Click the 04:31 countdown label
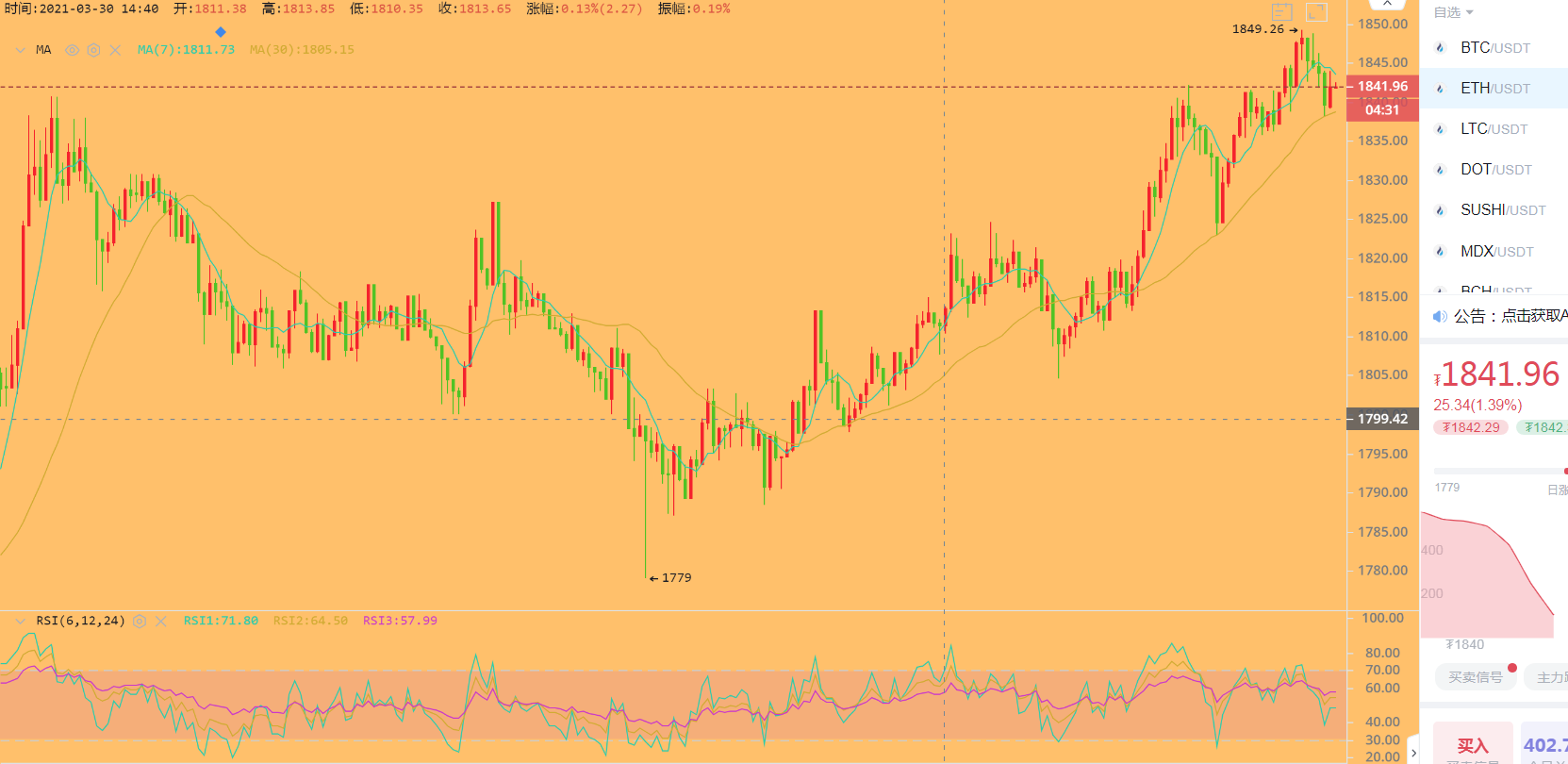 tap(1382, 110)
